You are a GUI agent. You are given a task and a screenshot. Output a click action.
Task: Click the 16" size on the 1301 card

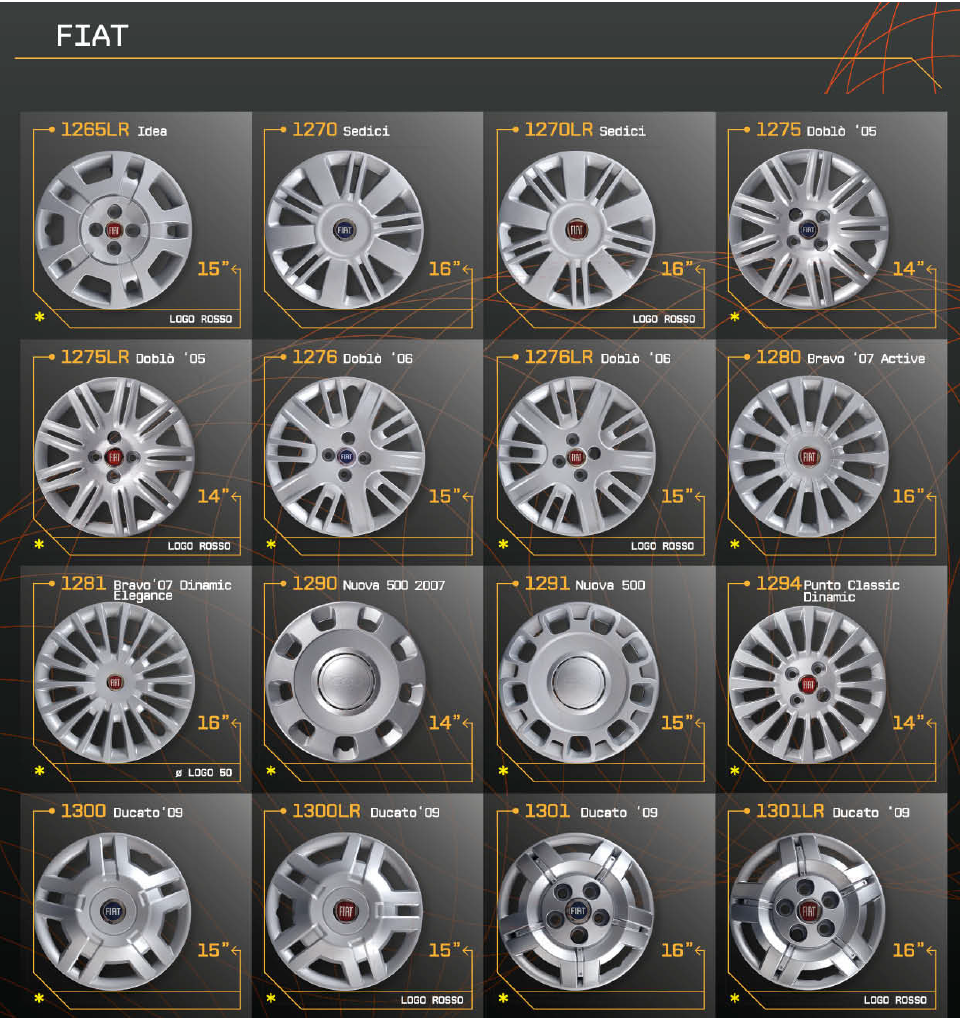677,950
